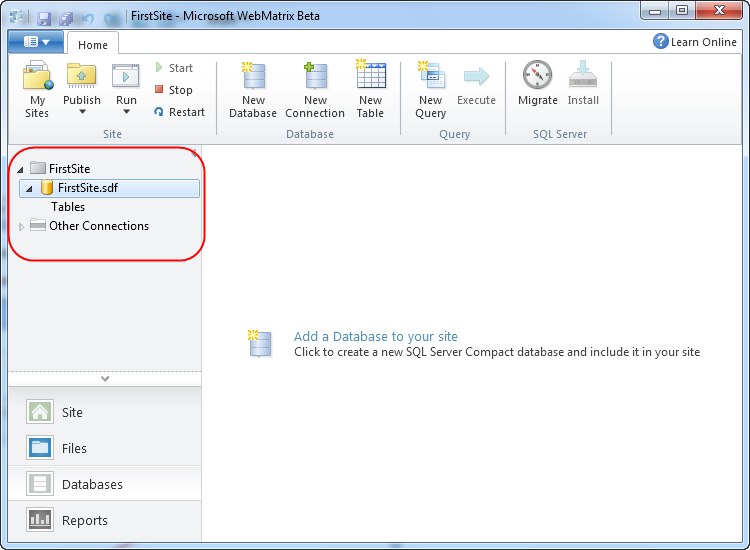
Task: Open a New Query
Action: click(x=430, y=89)
